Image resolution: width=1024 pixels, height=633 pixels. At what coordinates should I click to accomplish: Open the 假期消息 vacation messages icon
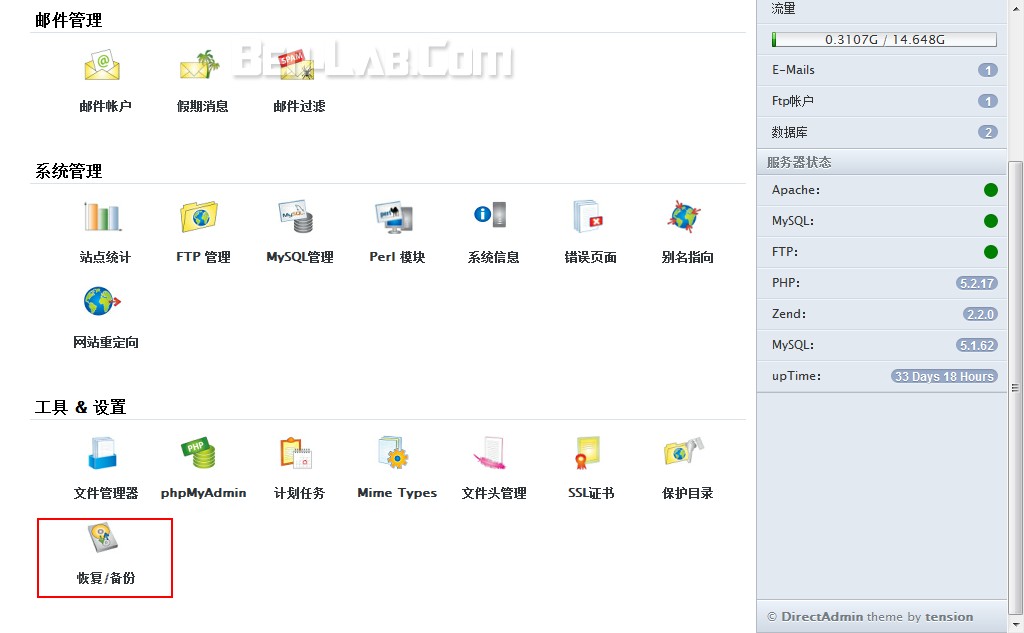tap(199, 65)
